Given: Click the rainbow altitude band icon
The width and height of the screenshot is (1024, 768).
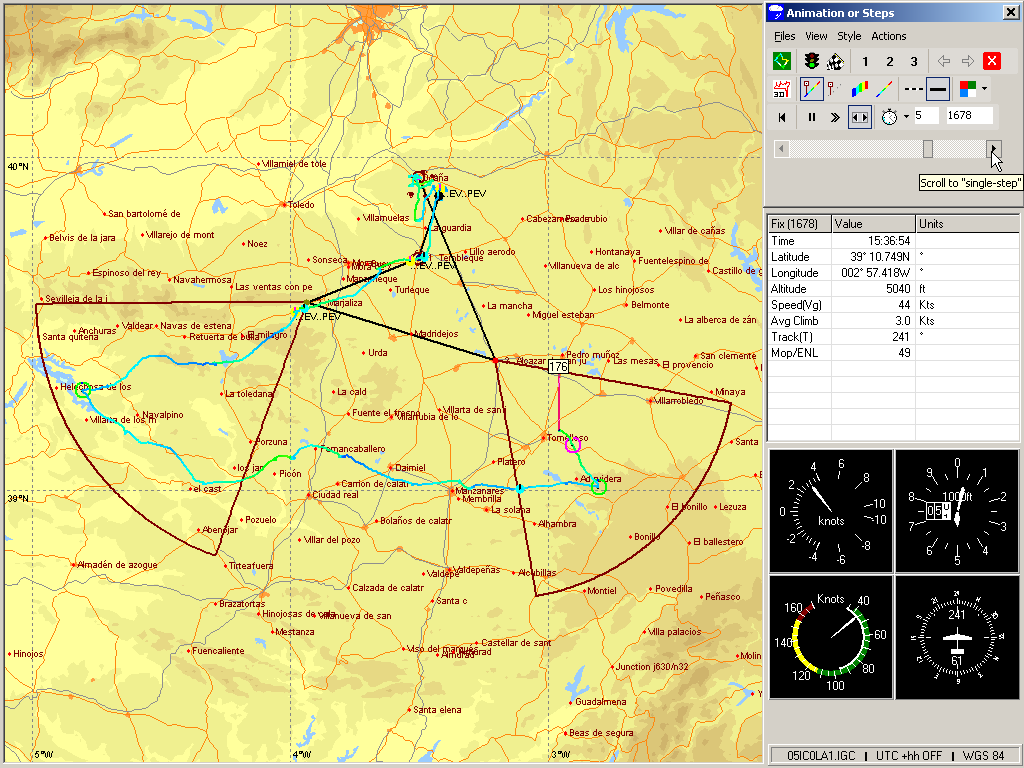Looking at the screenshot, I should (x=858, y=89).
